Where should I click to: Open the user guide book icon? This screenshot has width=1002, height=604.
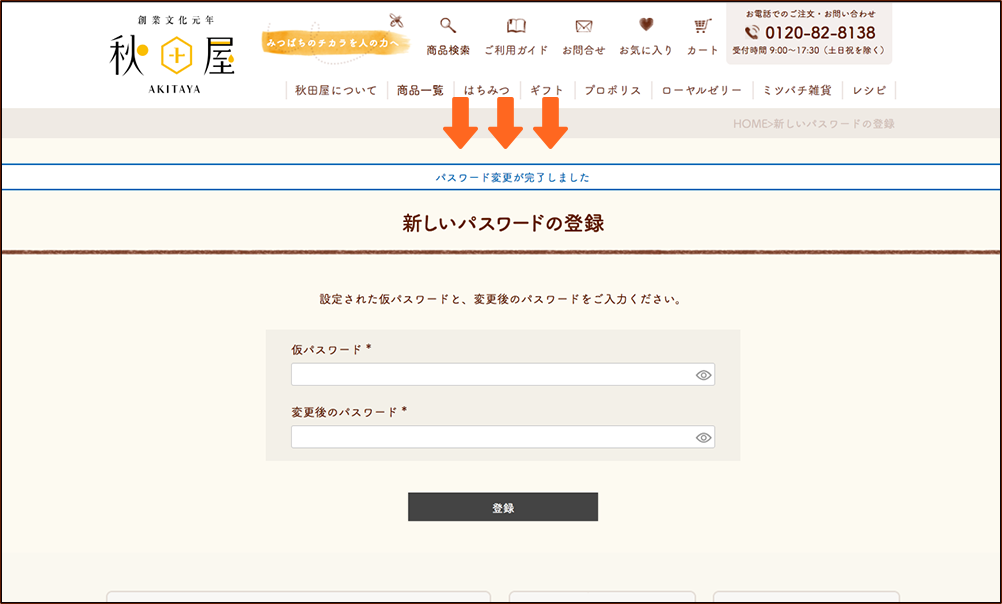tap(516, 27)
